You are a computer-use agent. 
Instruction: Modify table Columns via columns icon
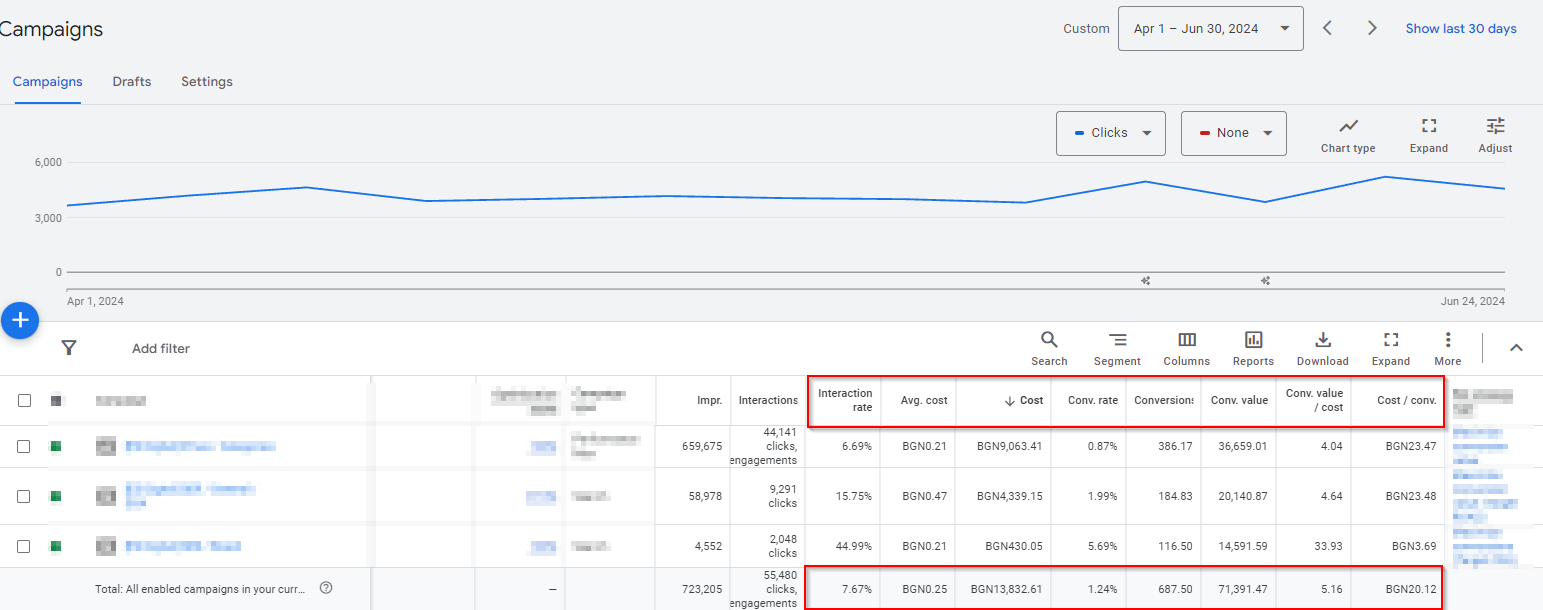pos(1186,348)
